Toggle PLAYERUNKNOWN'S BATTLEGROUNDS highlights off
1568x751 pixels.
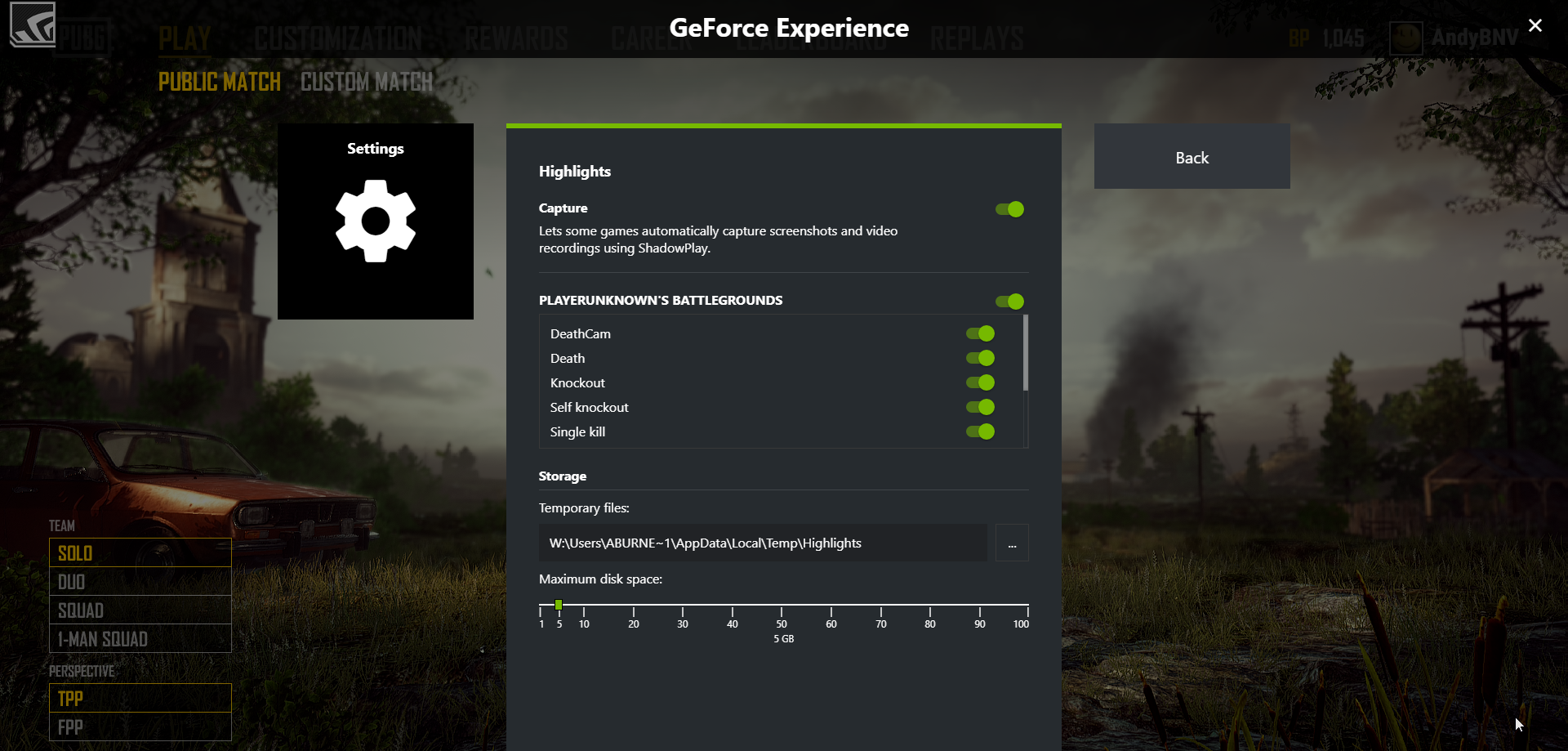[x=1009, y=302]
